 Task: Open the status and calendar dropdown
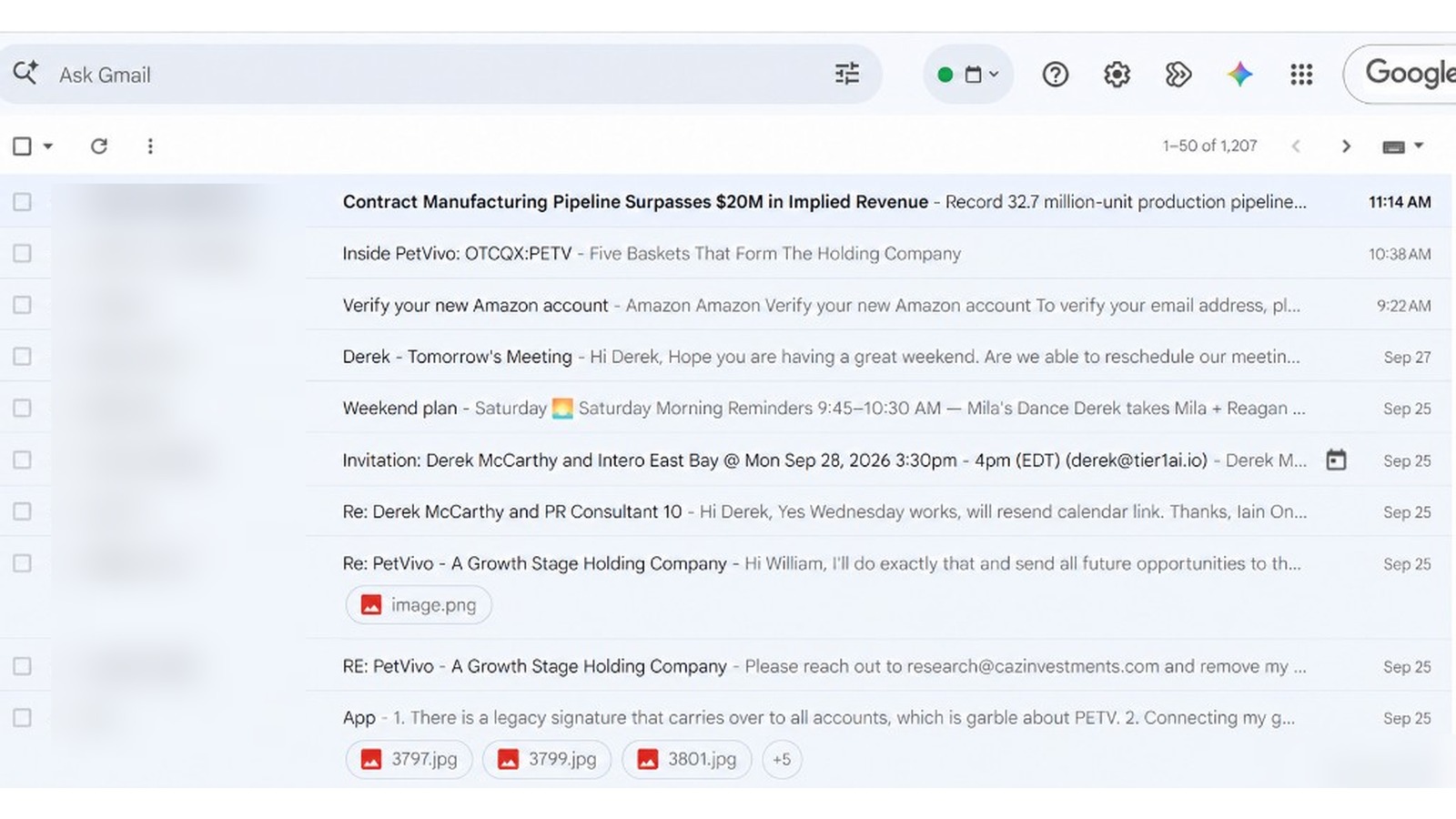coord(968,75)
